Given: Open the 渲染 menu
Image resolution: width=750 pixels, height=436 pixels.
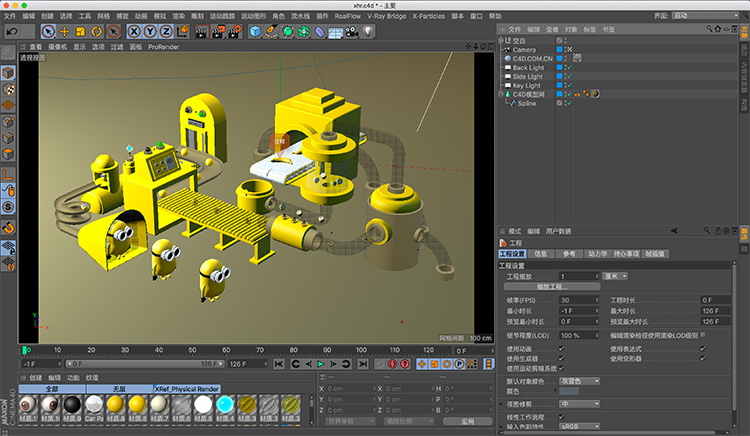Looking at the screenshot, I should coord(178,16).
